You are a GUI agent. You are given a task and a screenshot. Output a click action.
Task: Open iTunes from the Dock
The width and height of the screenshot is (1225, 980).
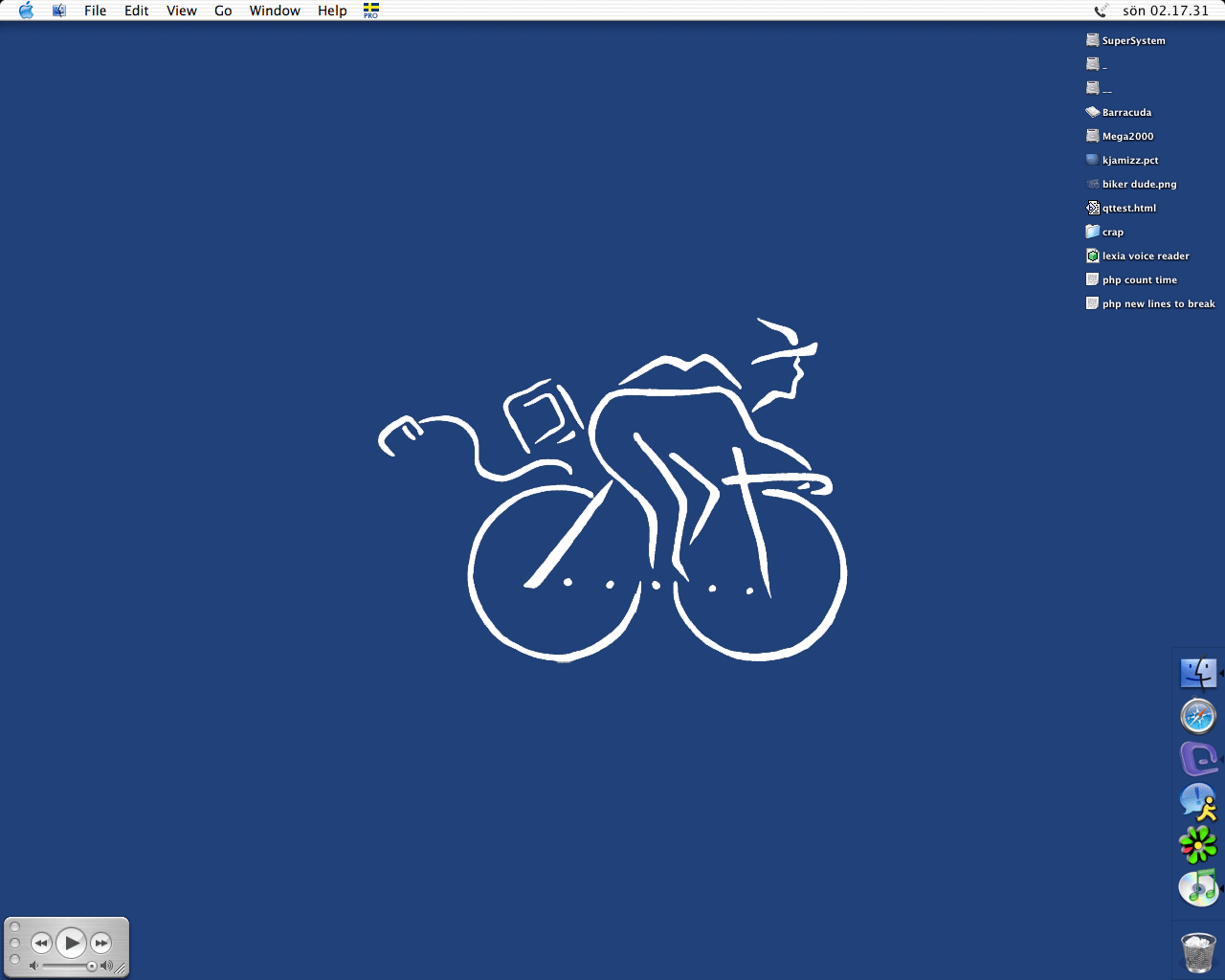1197,888
